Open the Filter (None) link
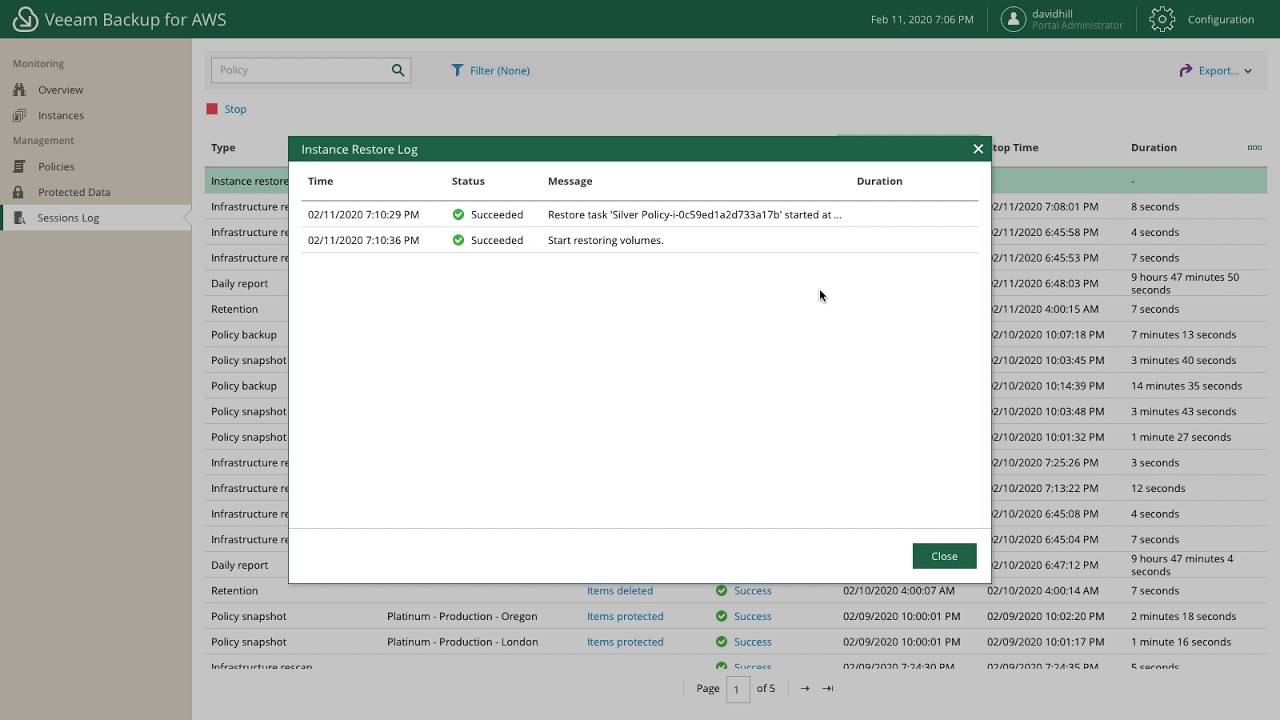Screen dimensions: 1280x720 [500, 71]
